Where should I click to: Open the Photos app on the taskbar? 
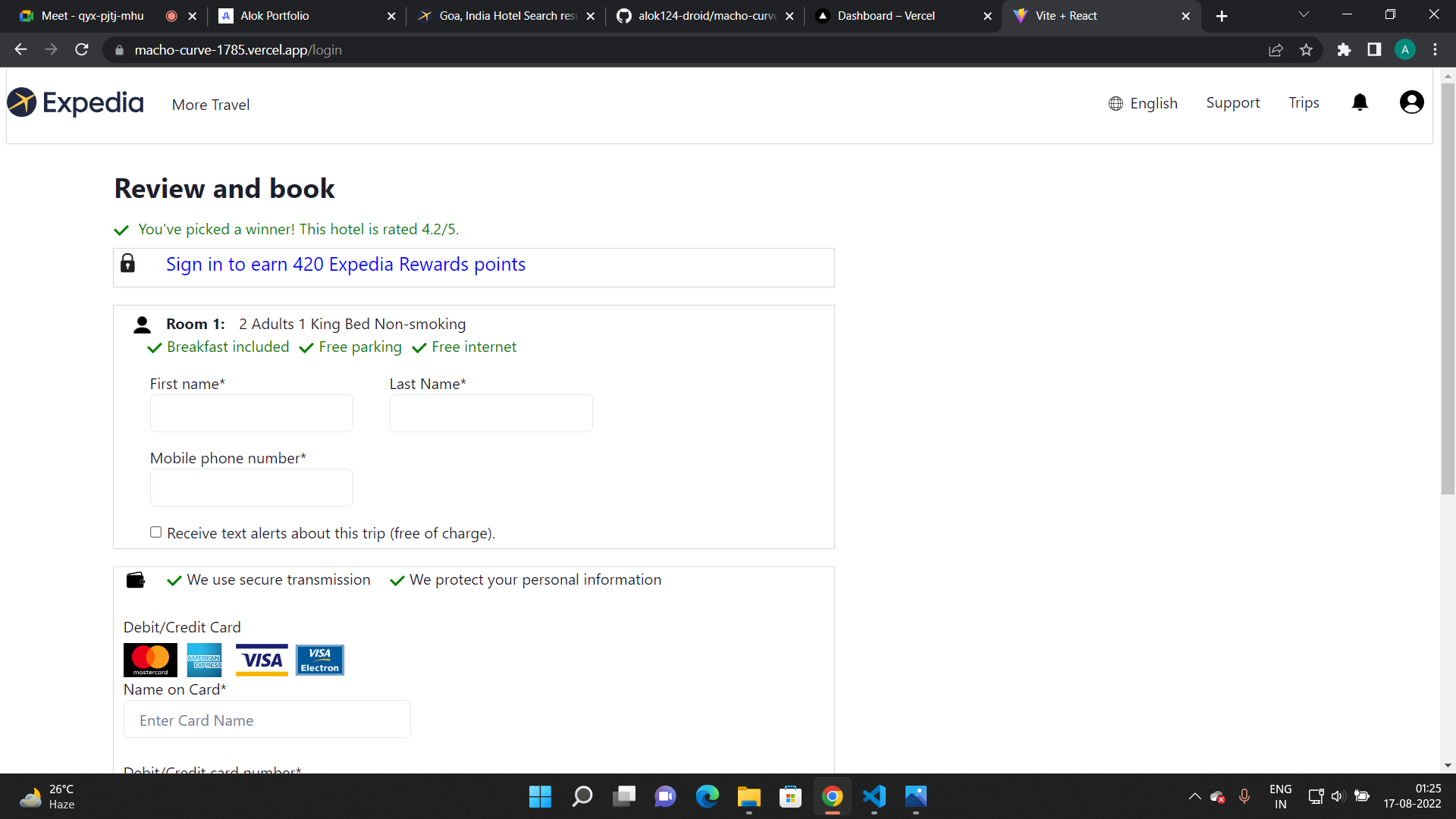pyautogui.click(x=915, y=796)
